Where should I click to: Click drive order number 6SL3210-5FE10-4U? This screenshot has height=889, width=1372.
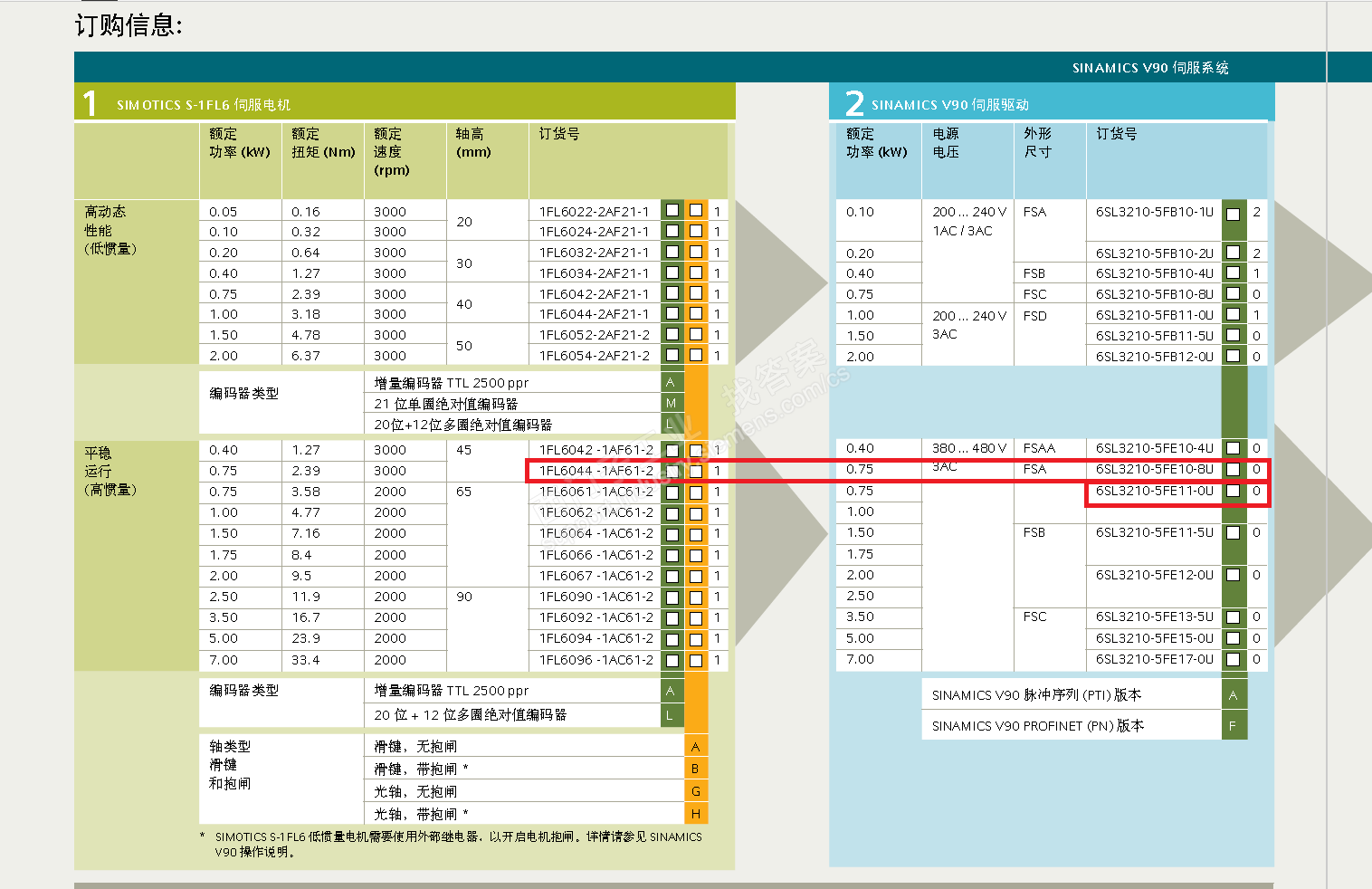click(1155, 448)
